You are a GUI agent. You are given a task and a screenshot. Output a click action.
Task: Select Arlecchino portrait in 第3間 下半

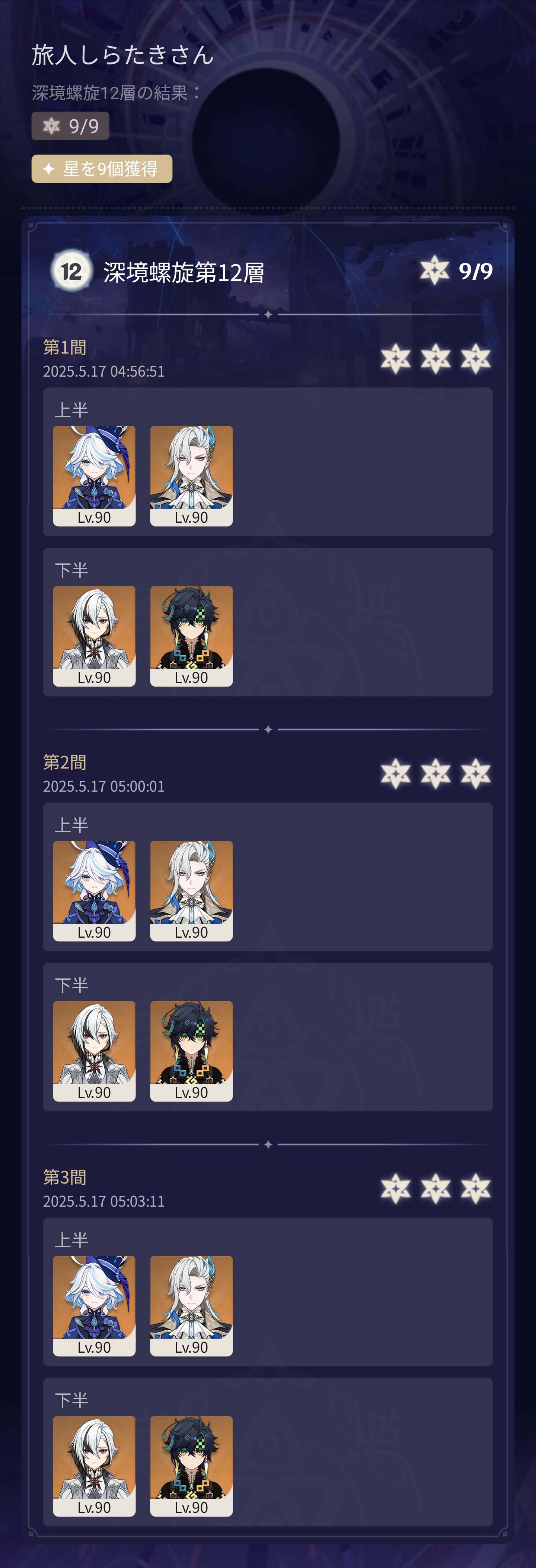click(94, 1466)
